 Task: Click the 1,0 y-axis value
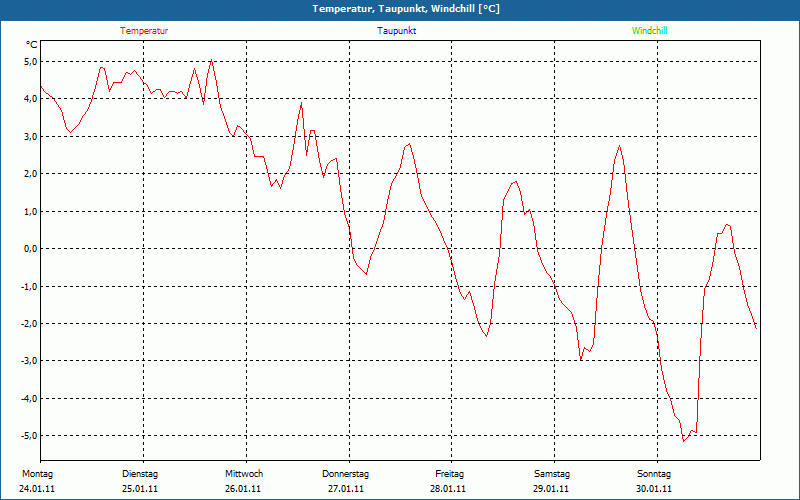pos(31,211)
